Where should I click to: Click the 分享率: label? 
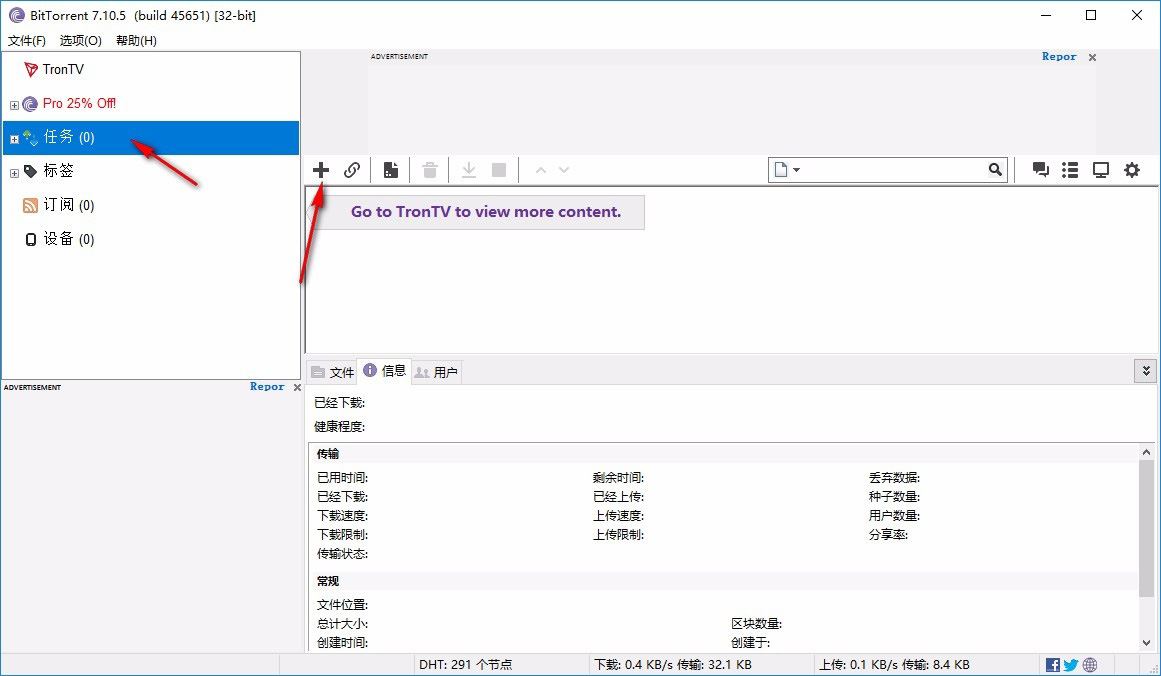click(889, 535)
